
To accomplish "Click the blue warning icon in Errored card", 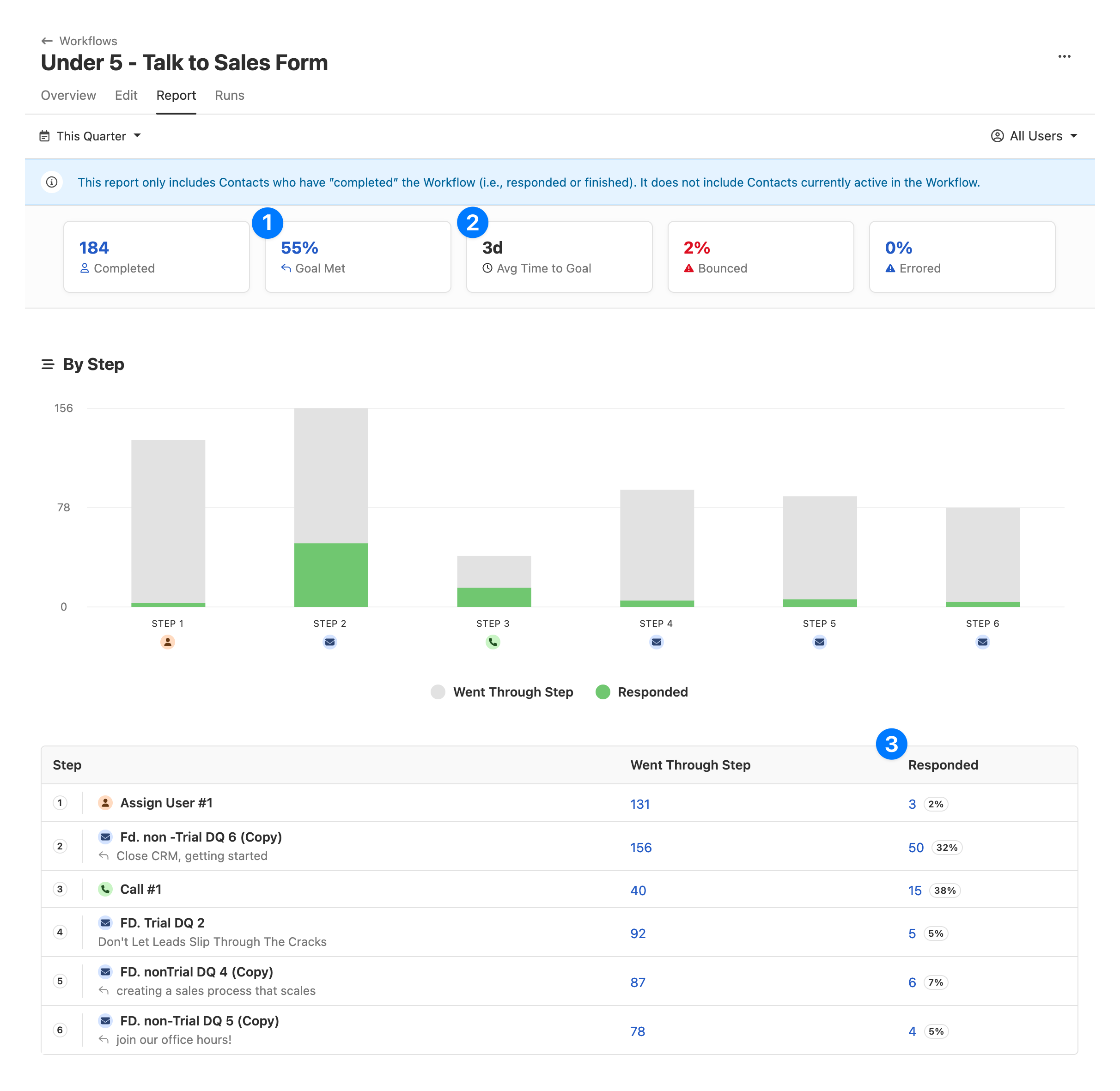I will (889, 268).
